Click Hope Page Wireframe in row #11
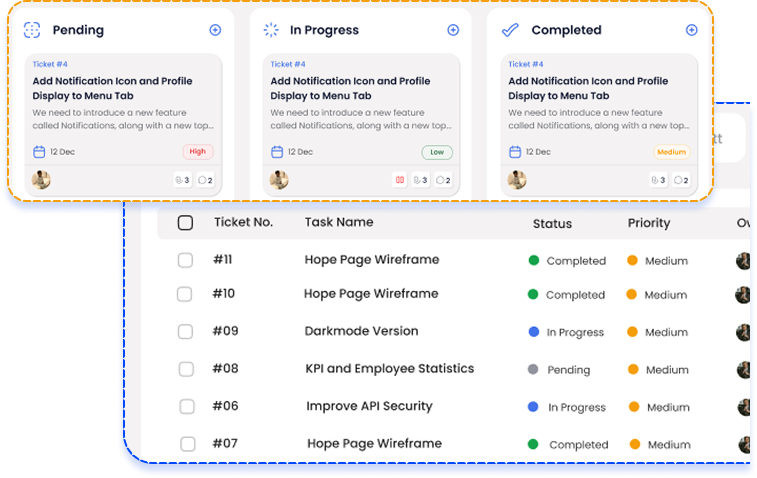 [372, 260]
